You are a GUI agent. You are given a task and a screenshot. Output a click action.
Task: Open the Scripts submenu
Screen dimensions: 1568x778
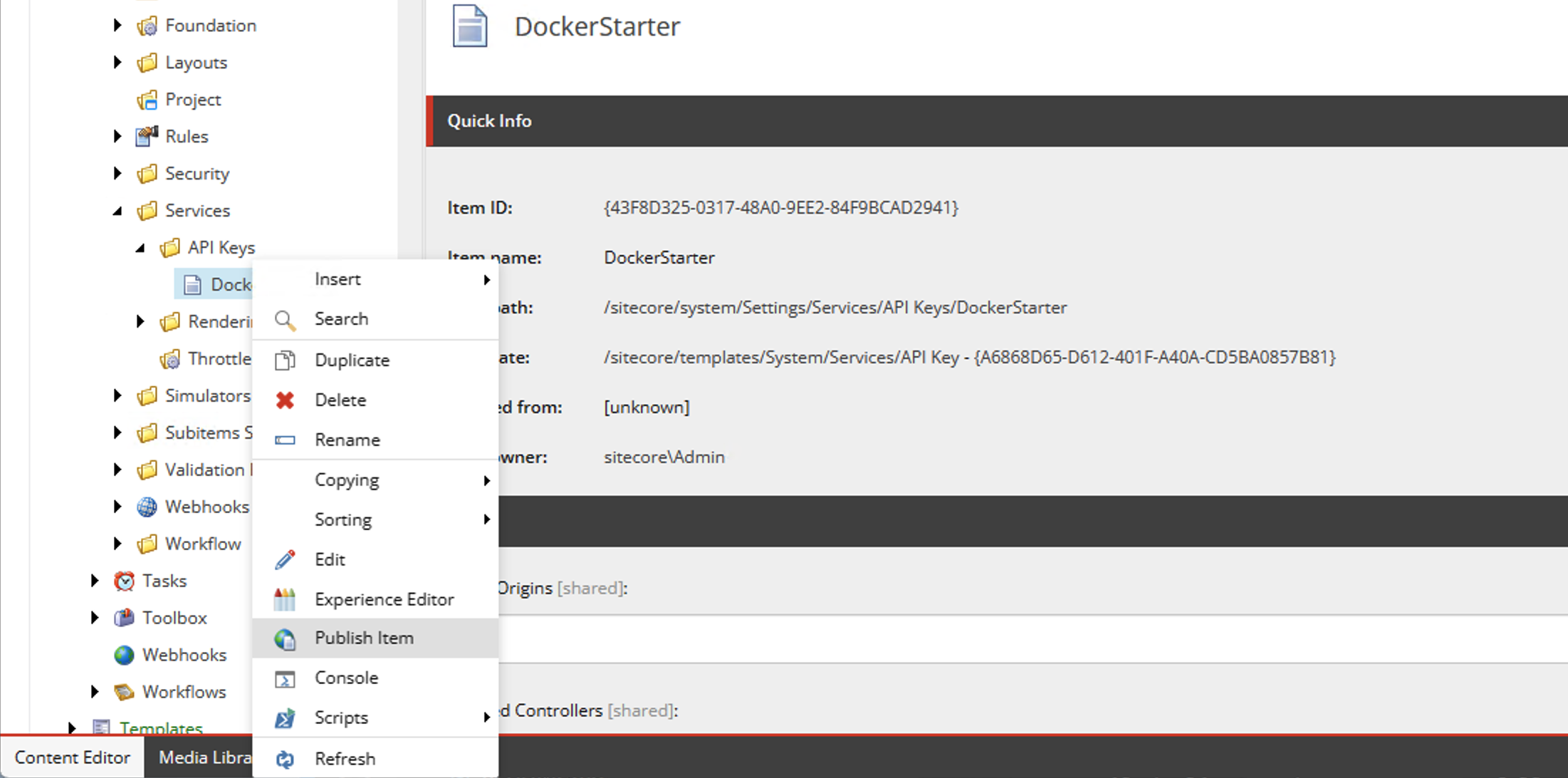point(375,718)
